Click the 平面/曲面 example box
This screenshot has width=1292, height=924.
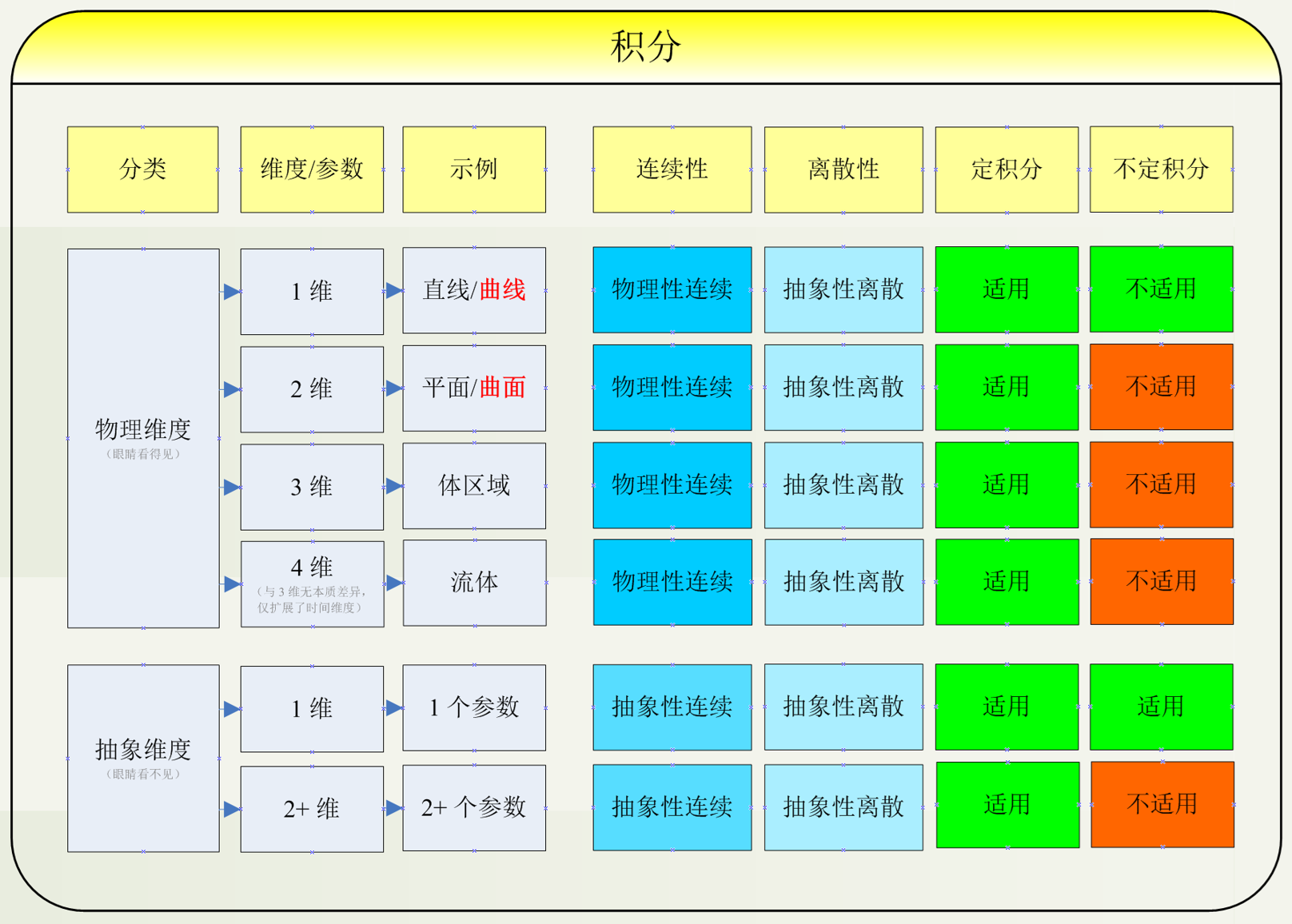point(474,388)
